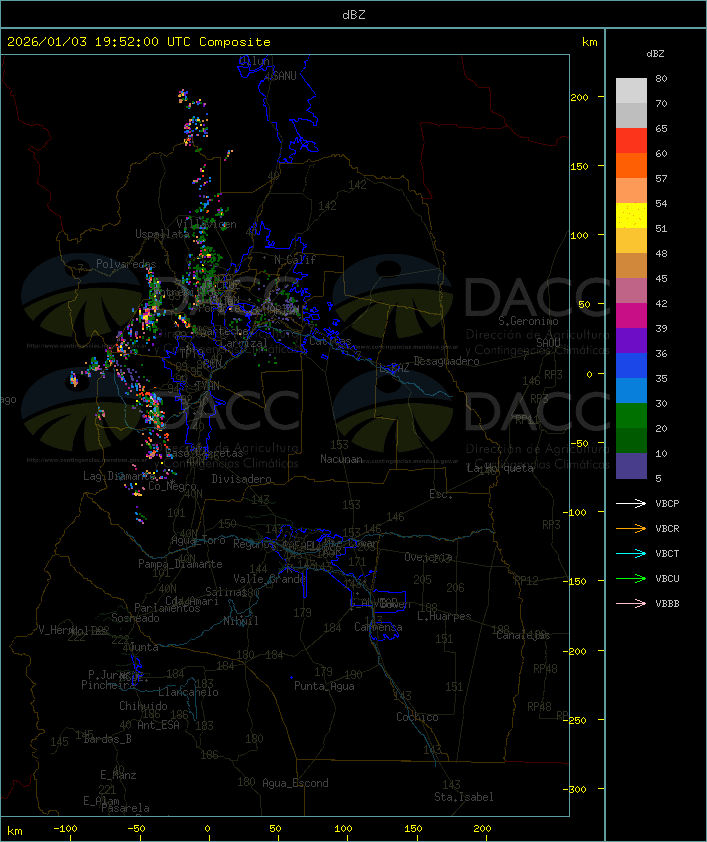The image size is (707, 842).
Task: Click the cyan VBCT arrow icon
Action: pos(631,554)
